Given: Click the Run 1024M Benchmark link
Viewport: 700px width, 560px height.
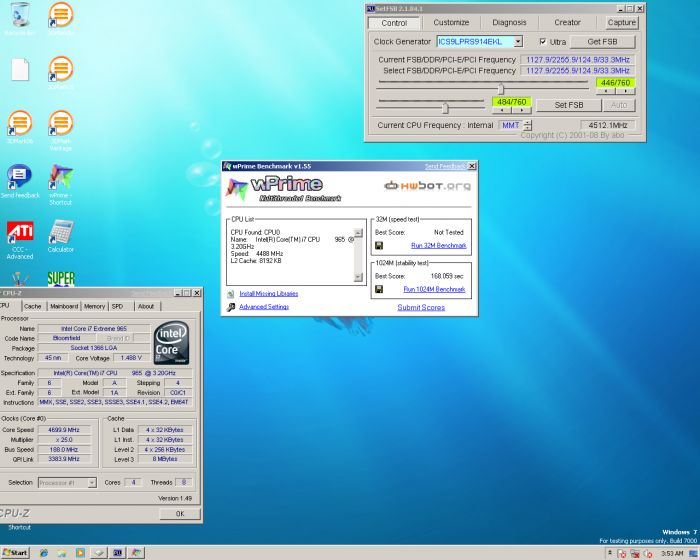Looking at the screenshot, I should [434, 289].
